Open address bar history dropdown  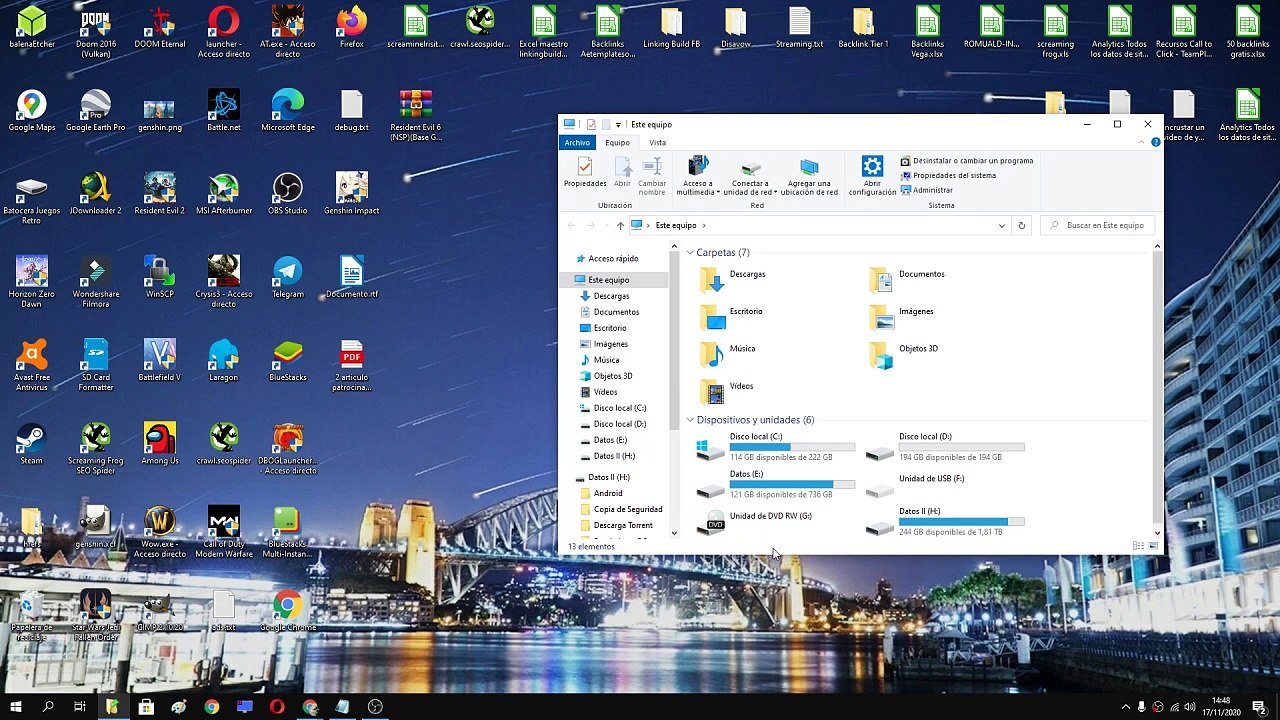pyautogui.click(x=1001, y=226)
